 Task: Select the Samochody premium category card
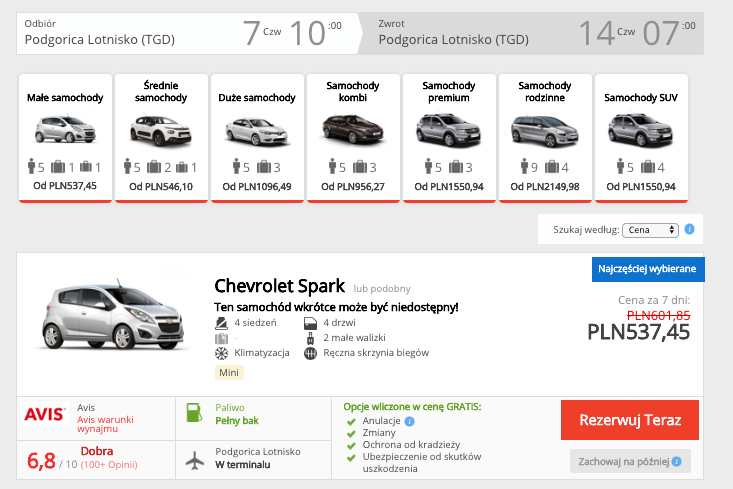point(449,138)
